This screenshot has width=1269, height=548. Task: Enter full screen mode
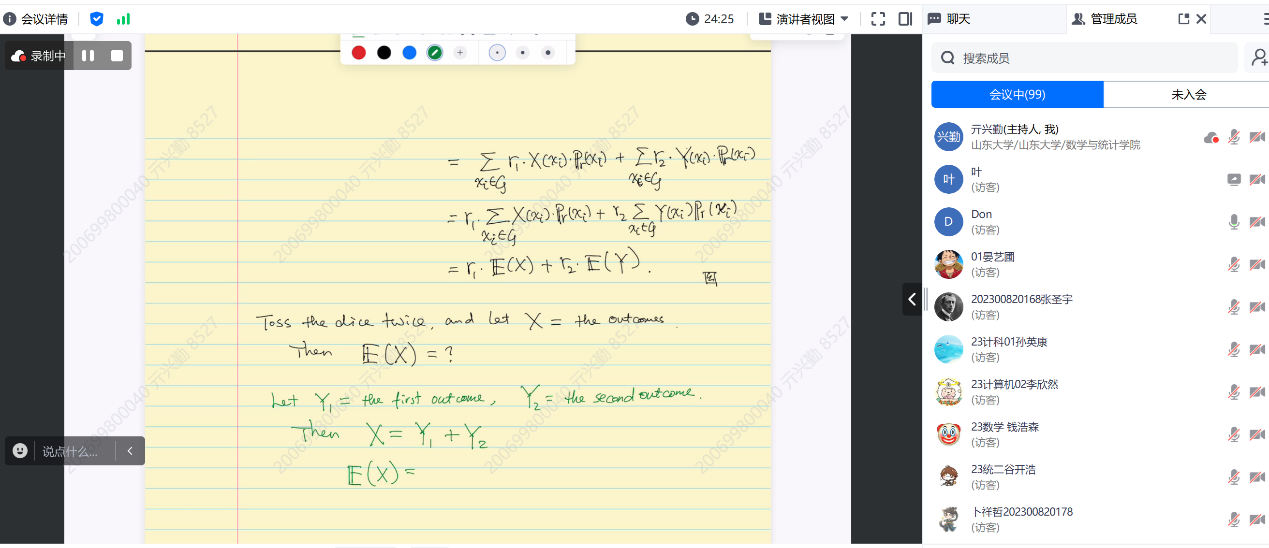[878, 18]
